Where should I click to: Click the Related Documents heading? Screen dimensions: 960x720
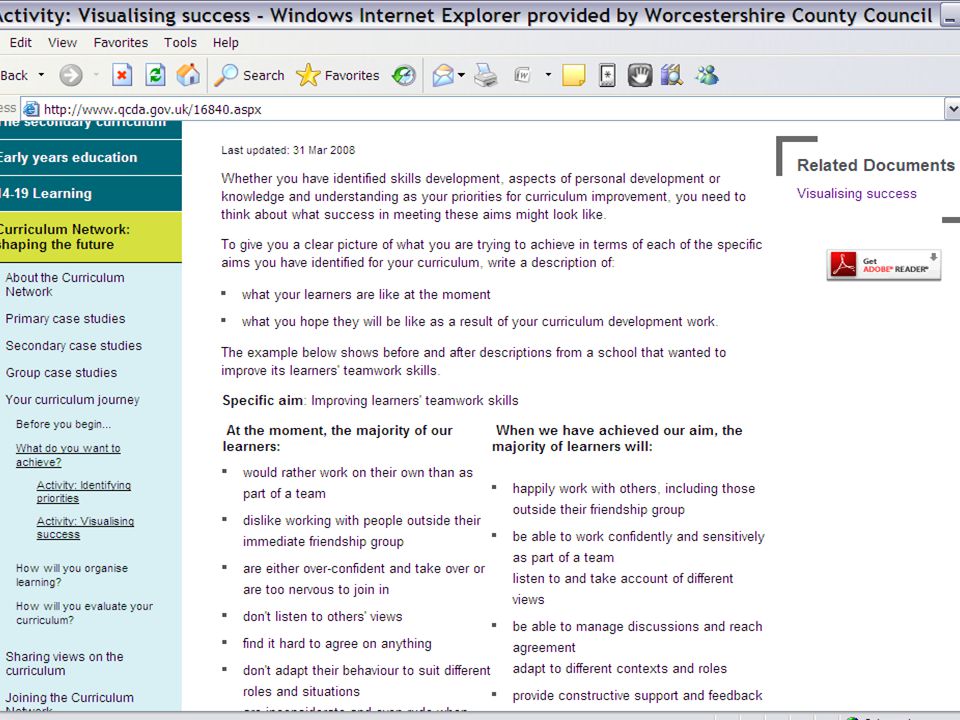[876, 165]
